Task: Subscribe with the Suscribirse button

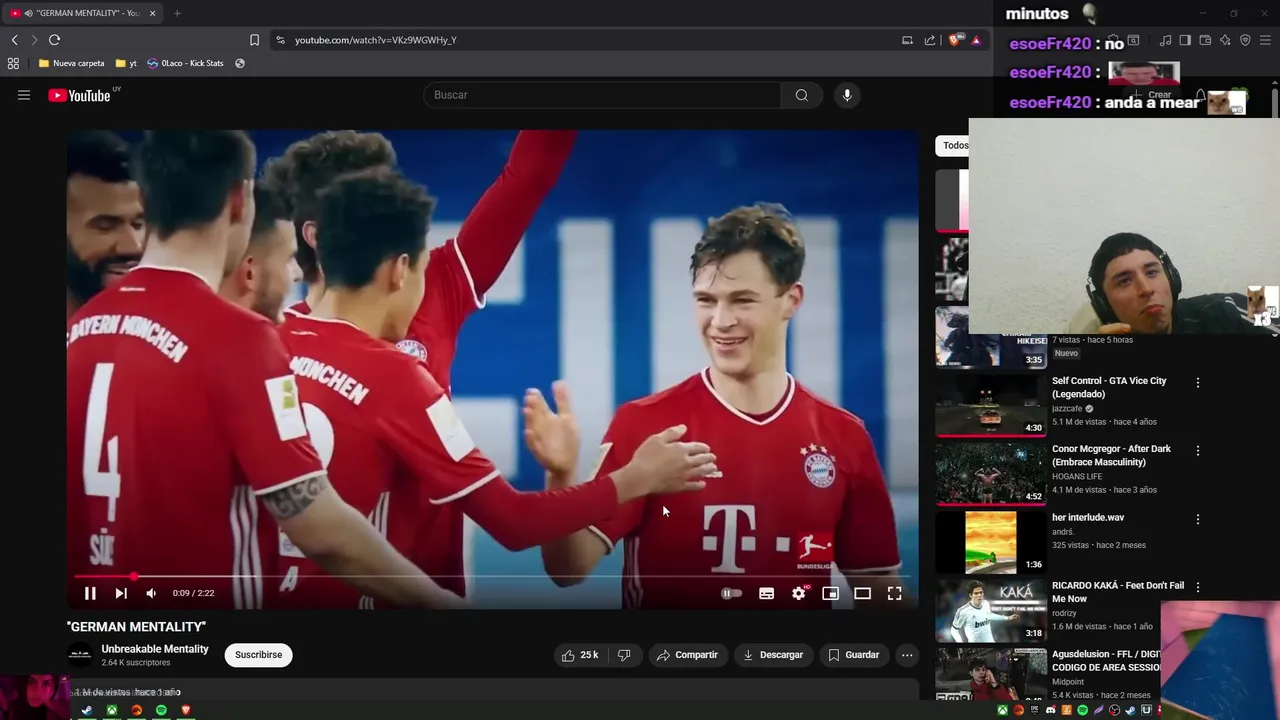Action: (258, 655)
